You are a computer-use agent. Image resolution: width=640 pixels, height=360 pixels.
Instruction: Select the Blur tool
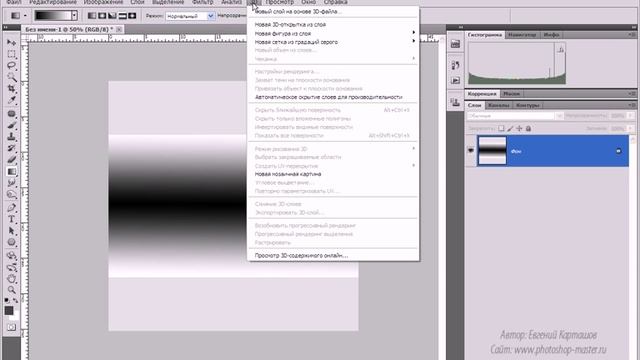(x=11, y=183)
